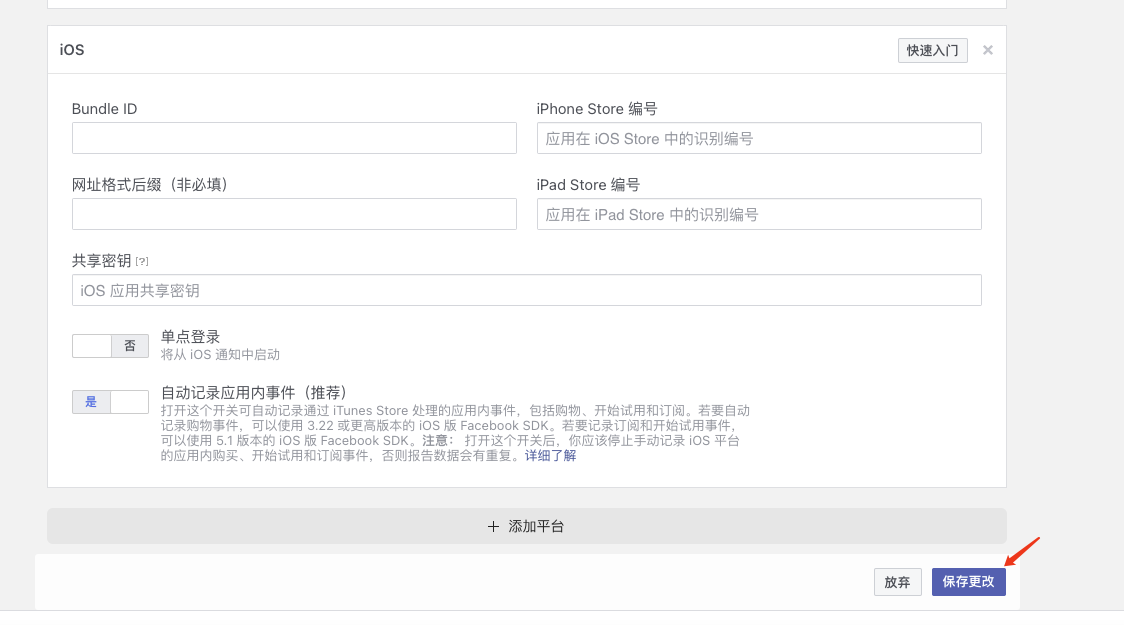
Task: Click the iOS panel heading text
Action: click(x=72, y=49)
